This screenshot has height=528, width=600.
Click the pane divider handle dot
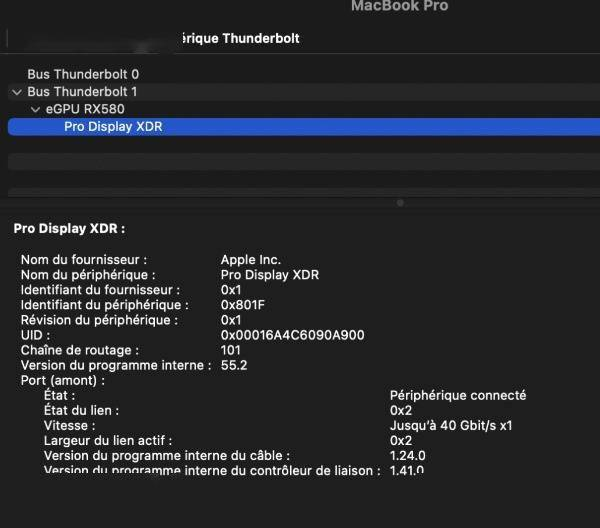(x=400, y=203)
